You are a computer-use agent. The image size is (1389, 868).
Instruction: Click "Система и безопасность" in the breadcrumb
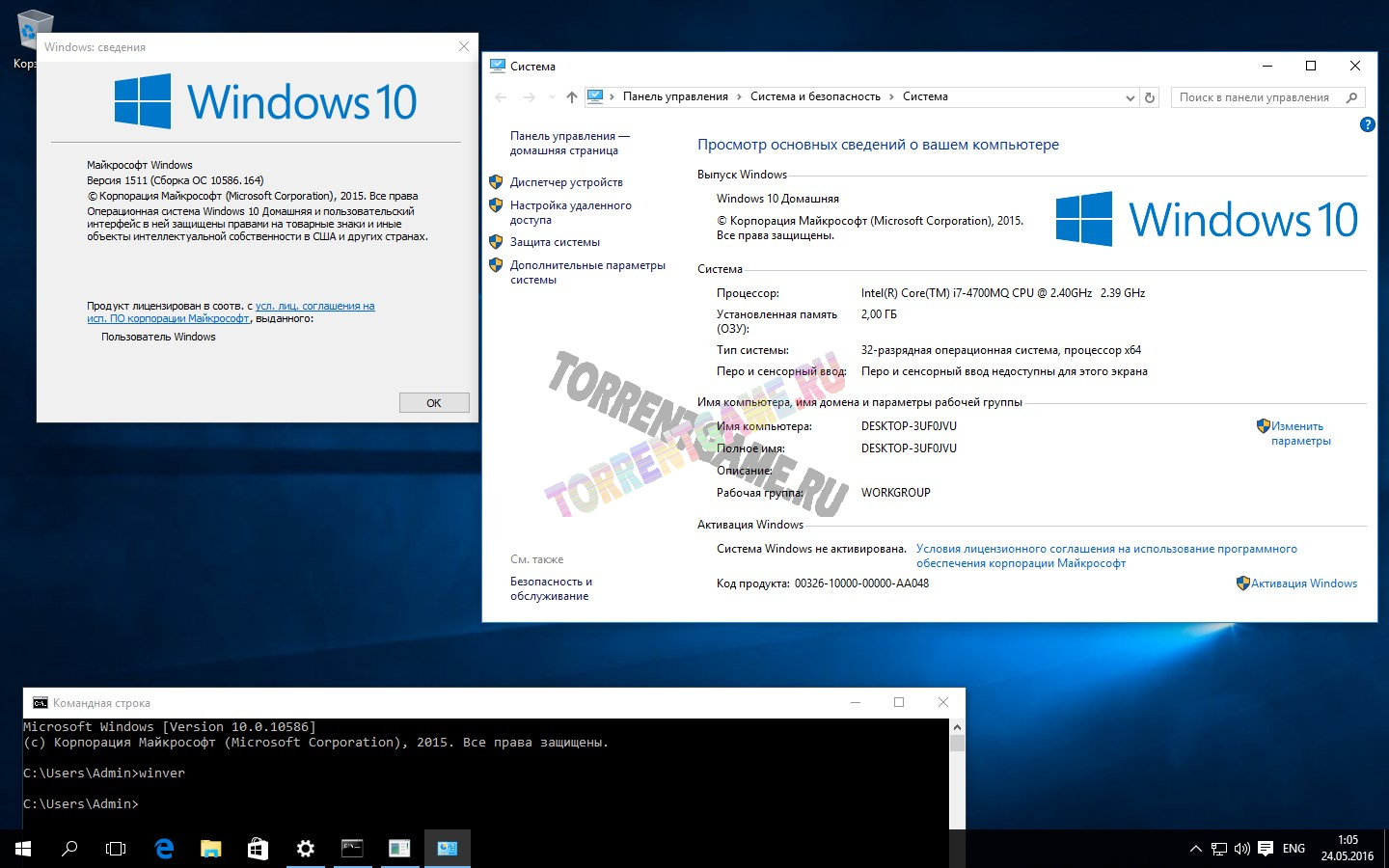pos(815,96)
